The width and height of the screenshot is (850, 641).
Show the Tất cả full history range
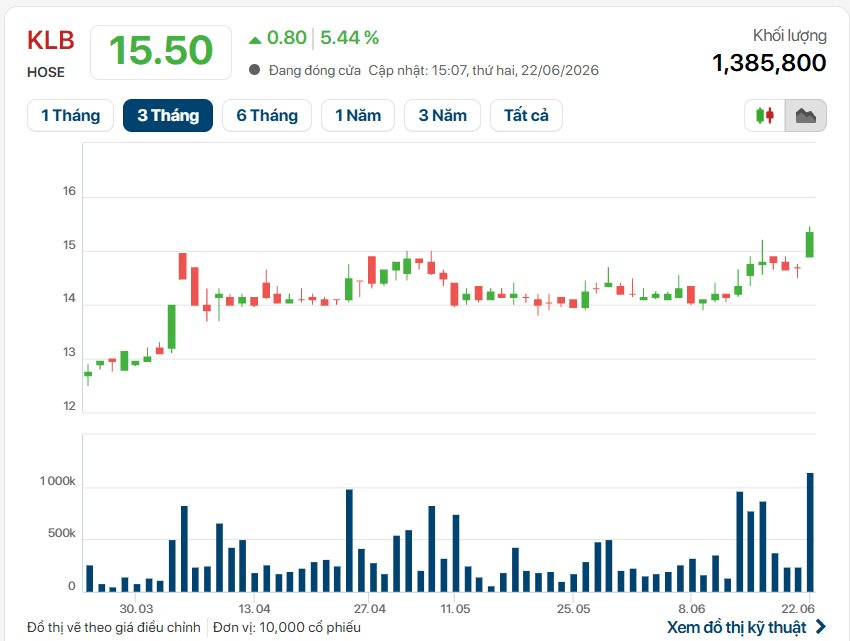[526, 116]
